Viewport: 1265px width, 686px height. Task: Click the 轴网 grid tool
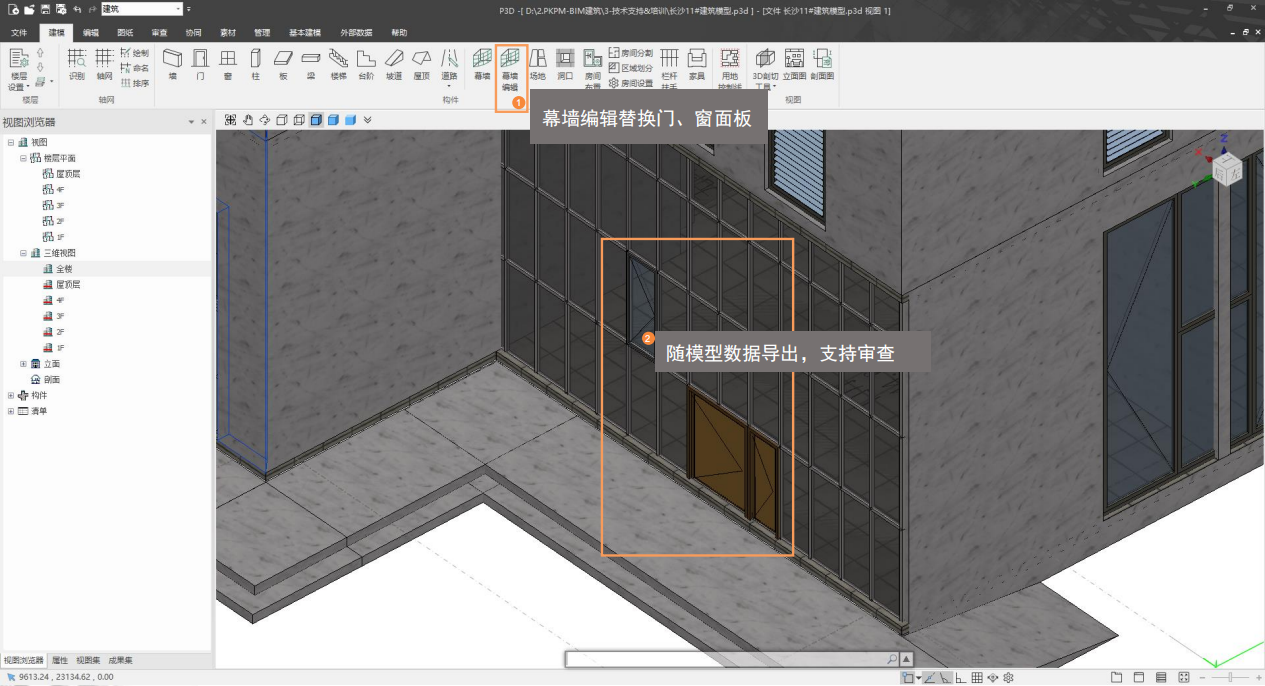click(104, 65)
